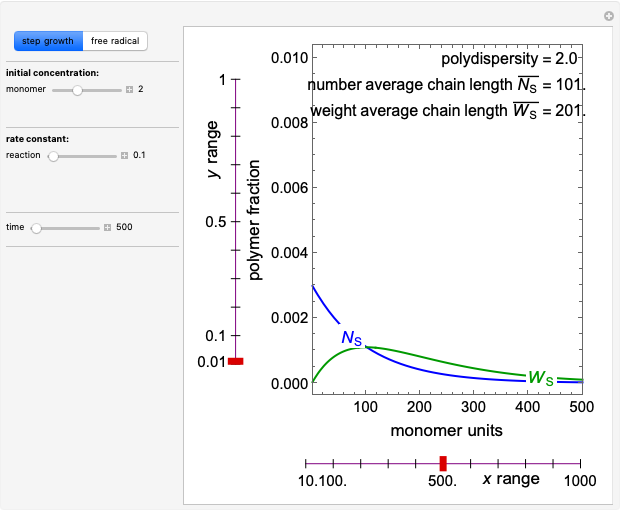Expand the reaction rate constant controls

124,156
